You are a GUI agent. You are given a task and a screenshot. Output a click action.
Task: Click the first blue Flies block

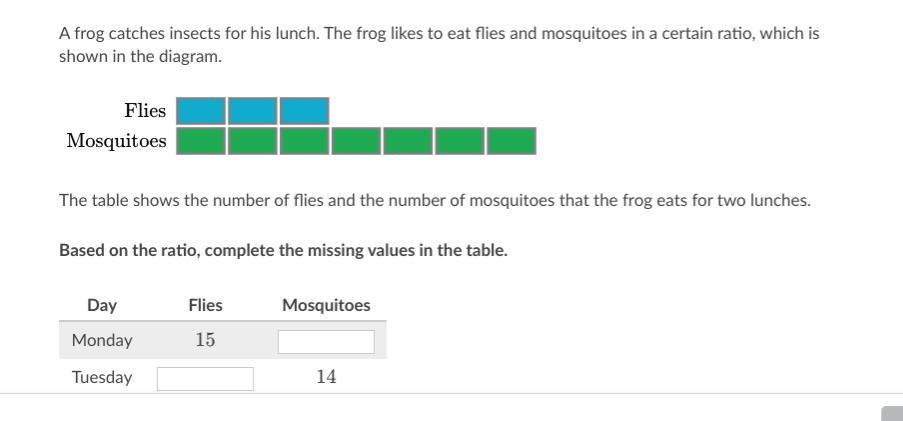point(201,110)
